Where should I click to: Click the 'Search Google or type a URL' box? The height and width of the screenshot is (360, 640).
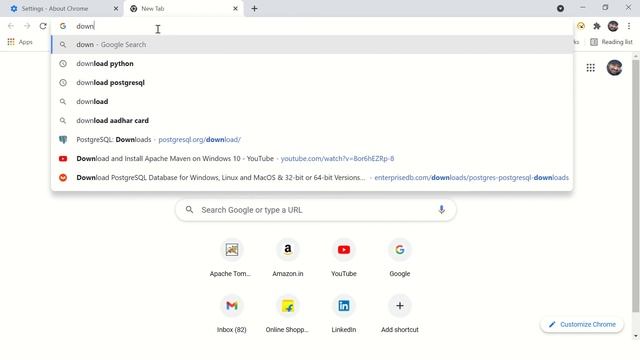[x=316, y=210]
